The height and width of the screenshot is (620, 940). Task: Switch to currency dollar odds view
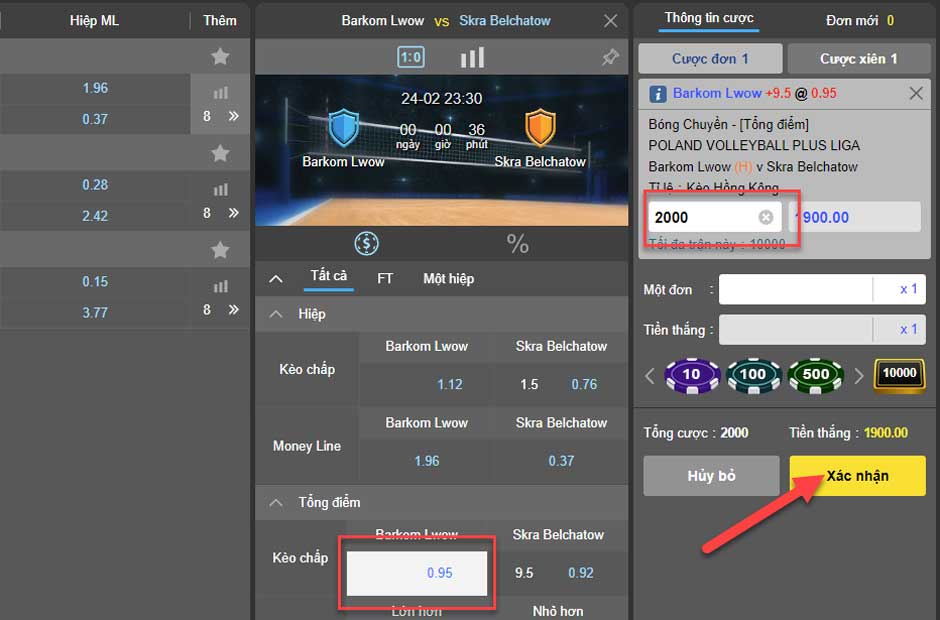pos(366,243)
